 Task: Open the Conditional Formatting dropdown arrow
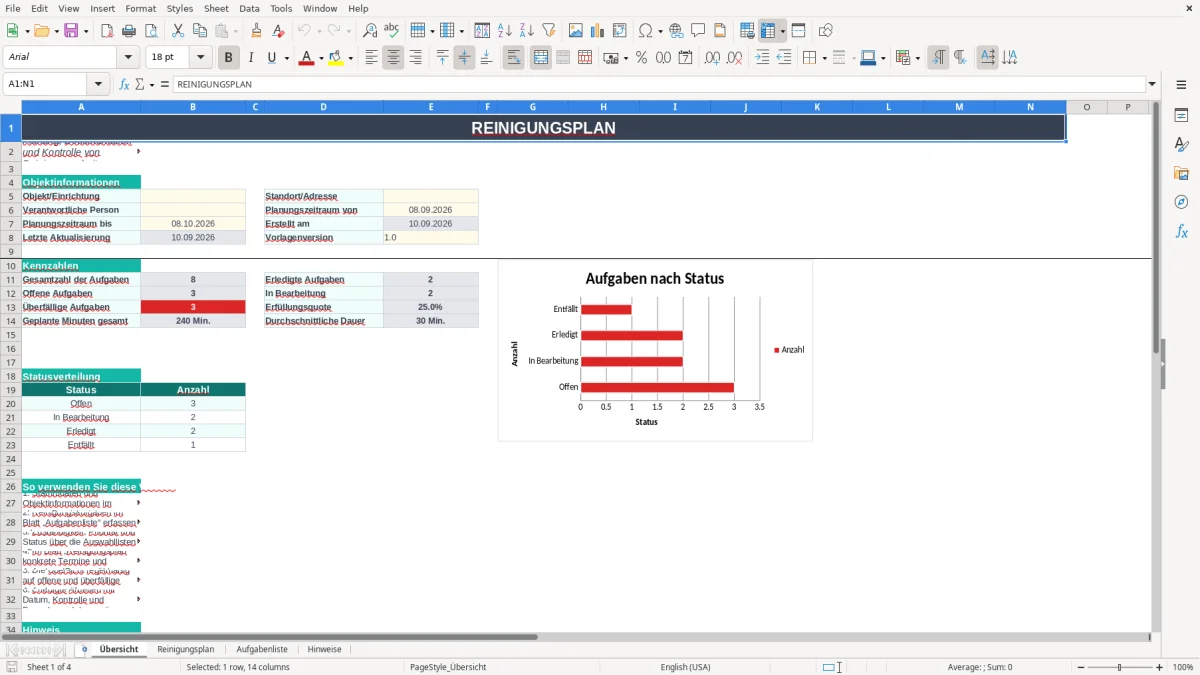[x=917, y=58]
